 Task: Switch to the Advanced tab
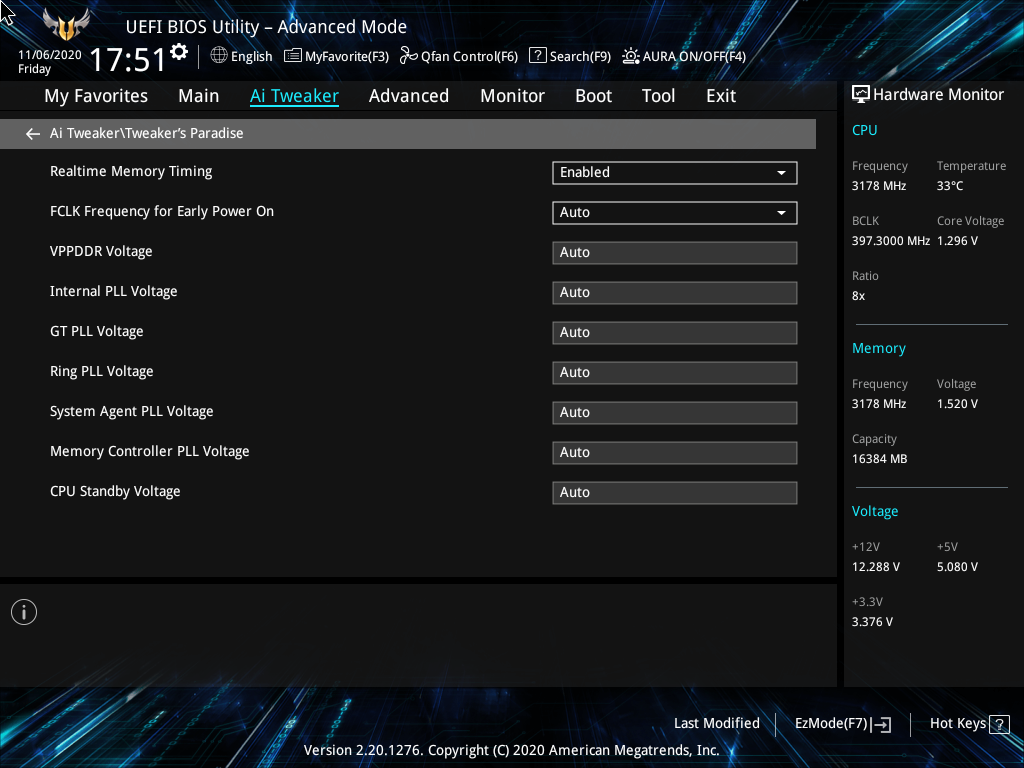coord(409,96)
